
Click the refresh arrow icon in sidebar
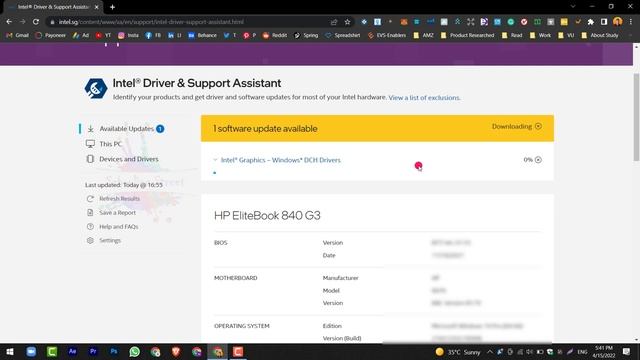[90, 198]
